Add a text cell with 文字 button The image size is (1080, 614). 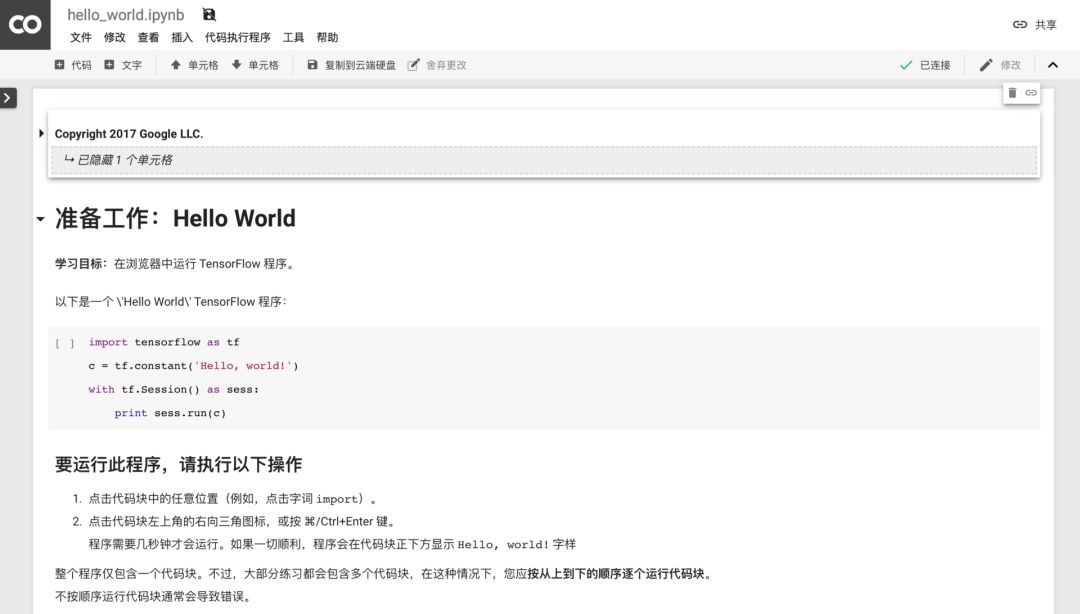point(123,65)
